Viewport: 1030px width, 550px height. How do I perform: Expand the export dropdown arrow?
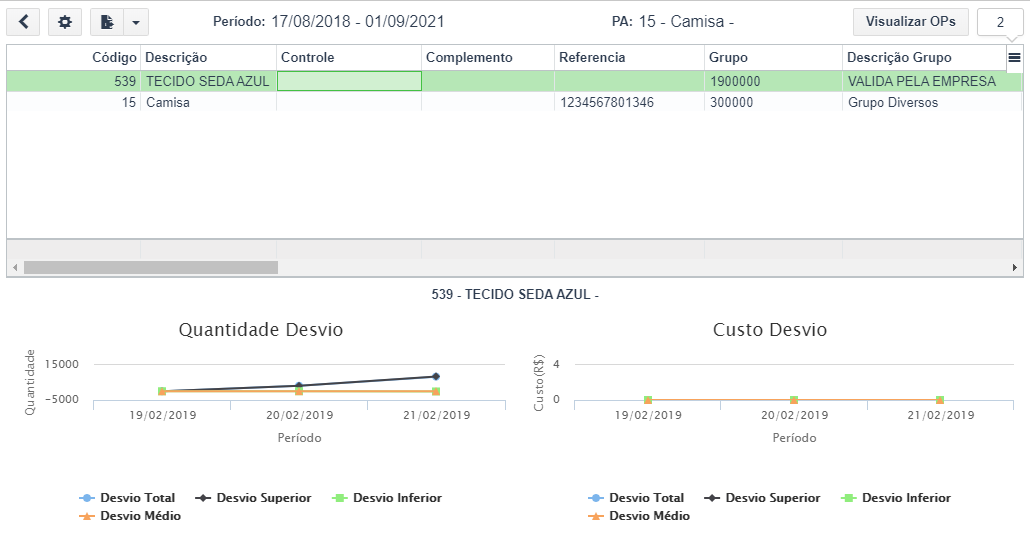(136, 22)
